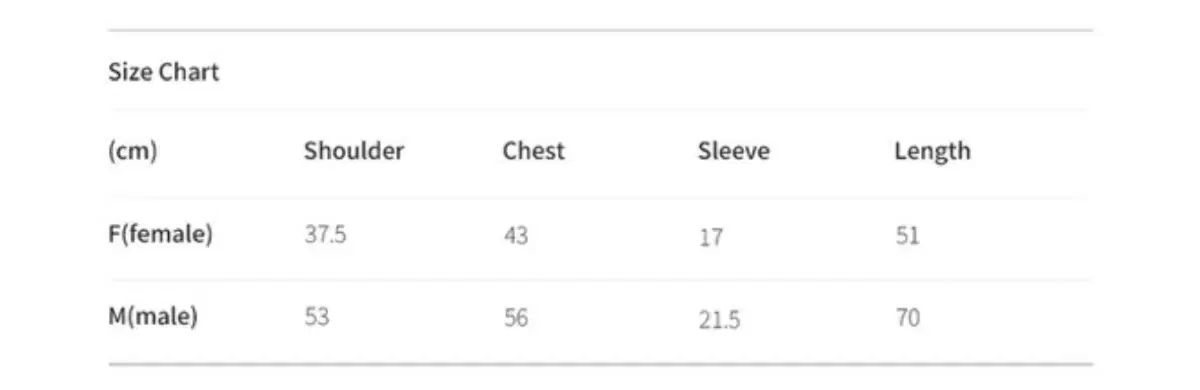Screen dimensions: 1200x390
Task: Click male shoulder value 53
Action: [316, 317]
